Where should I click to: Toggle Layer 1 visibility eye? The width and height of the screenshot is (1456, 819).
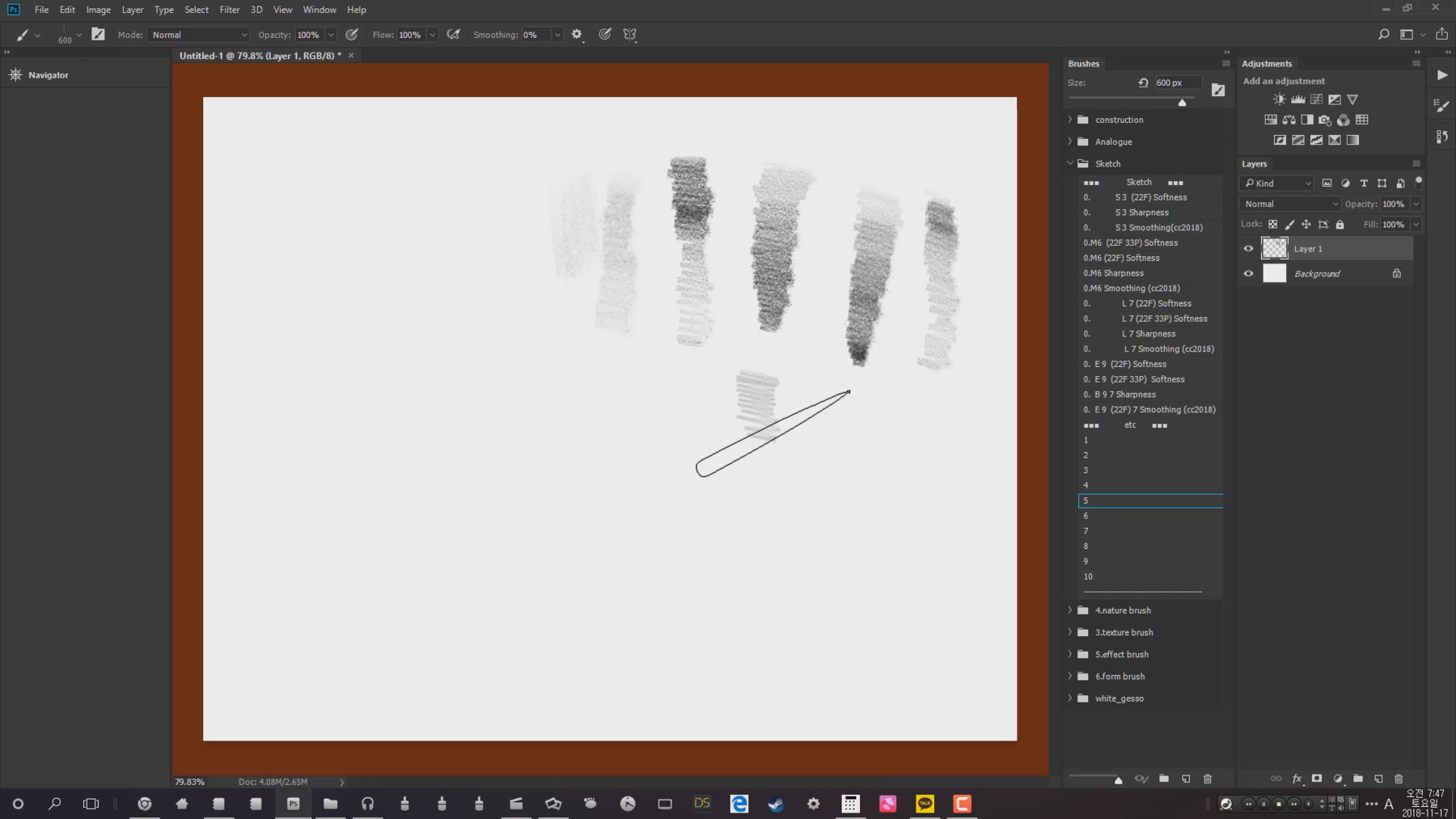point(1249,248)
